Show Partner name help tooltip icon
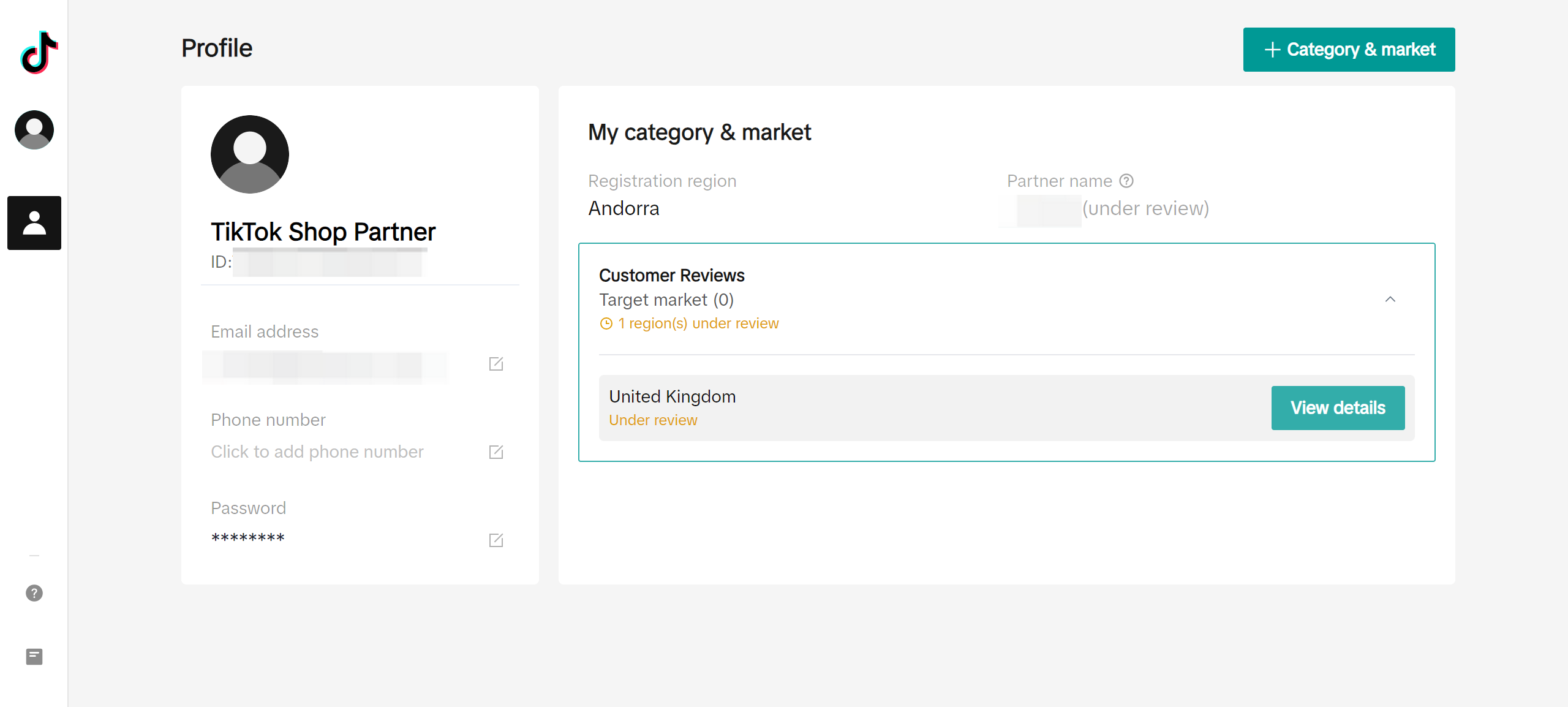 click(1126, 181)
